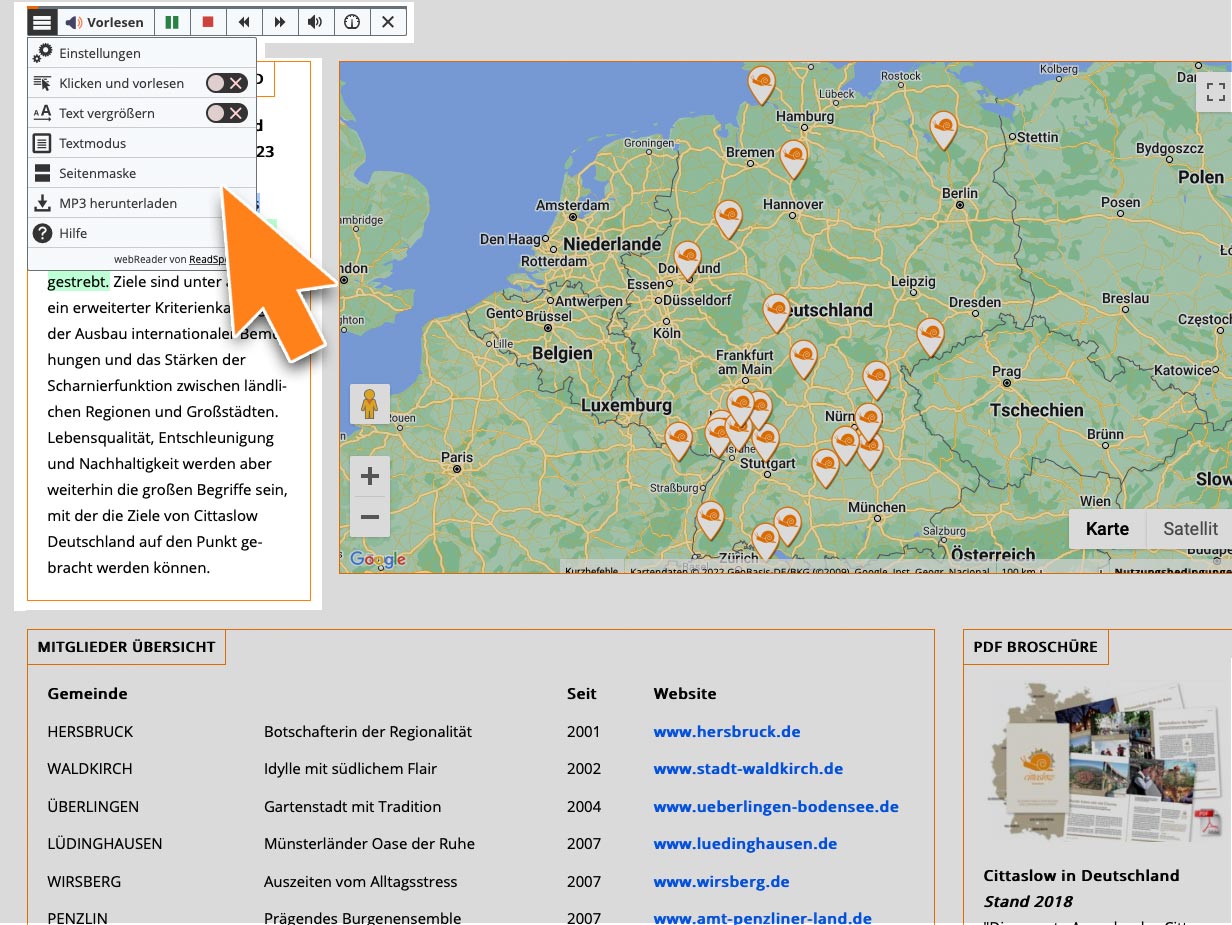Skip forward with the fast-forward icon
Viewport: 1232px width, 925px height.
pyautogui.click(x=280, y=22)
